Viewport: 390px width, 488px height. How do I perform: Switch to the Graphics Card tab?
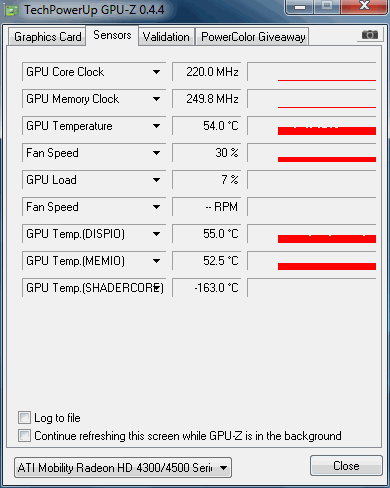click(47, 37)
